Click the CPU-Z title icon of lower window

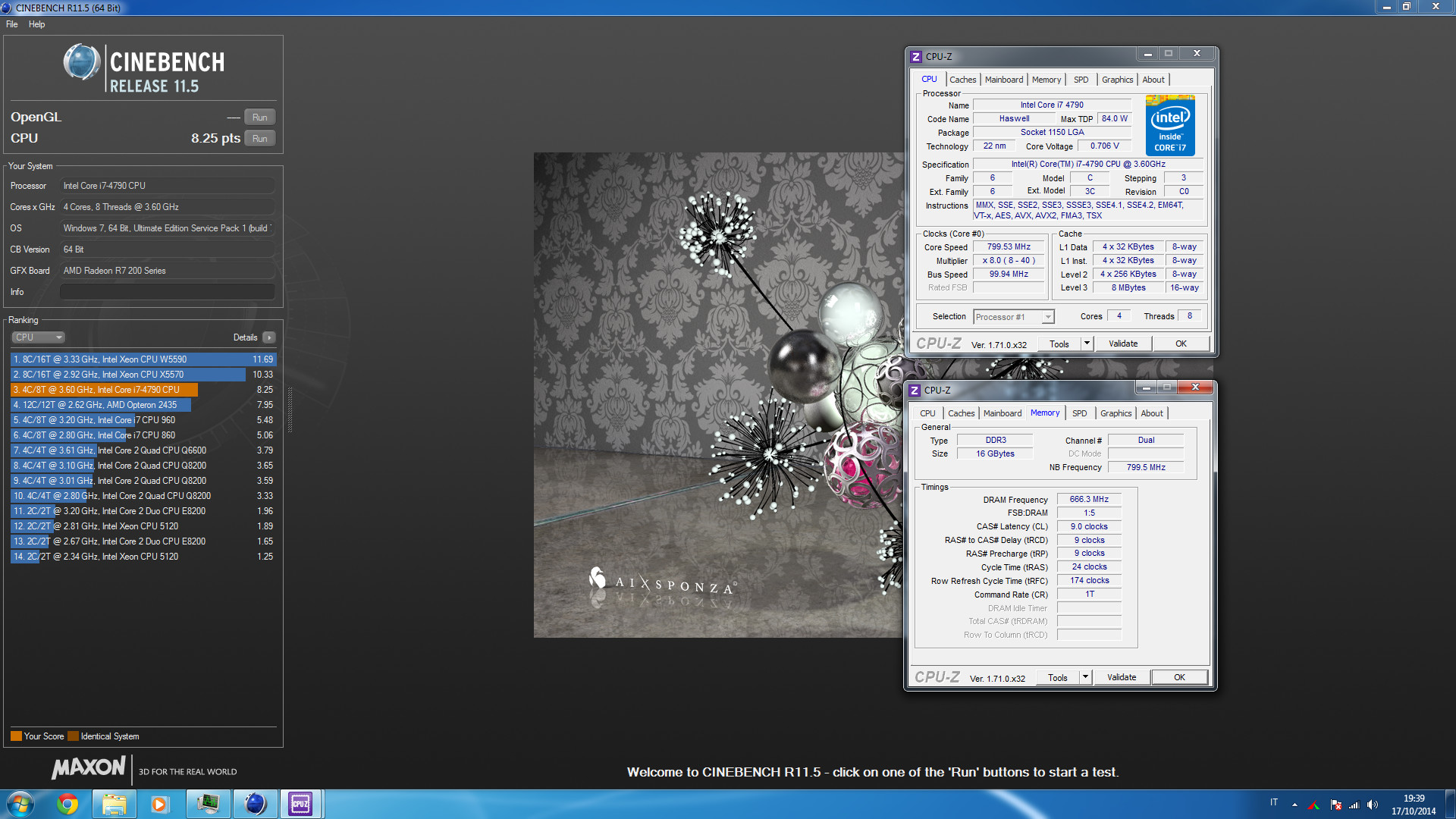tap(915, 391)
